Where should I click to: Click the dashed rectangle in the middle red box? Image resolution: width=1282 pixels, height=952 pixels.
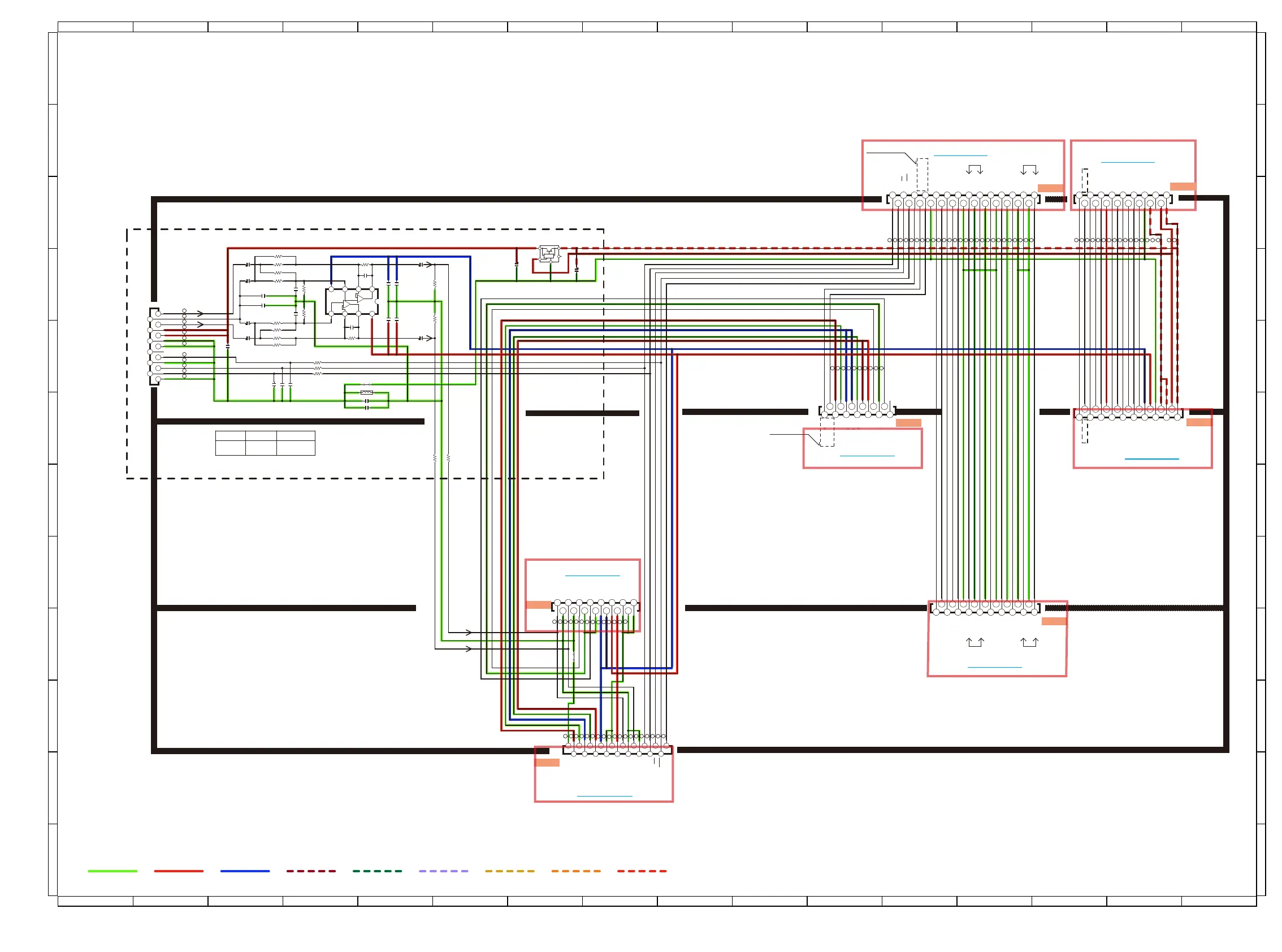(827, 432)
